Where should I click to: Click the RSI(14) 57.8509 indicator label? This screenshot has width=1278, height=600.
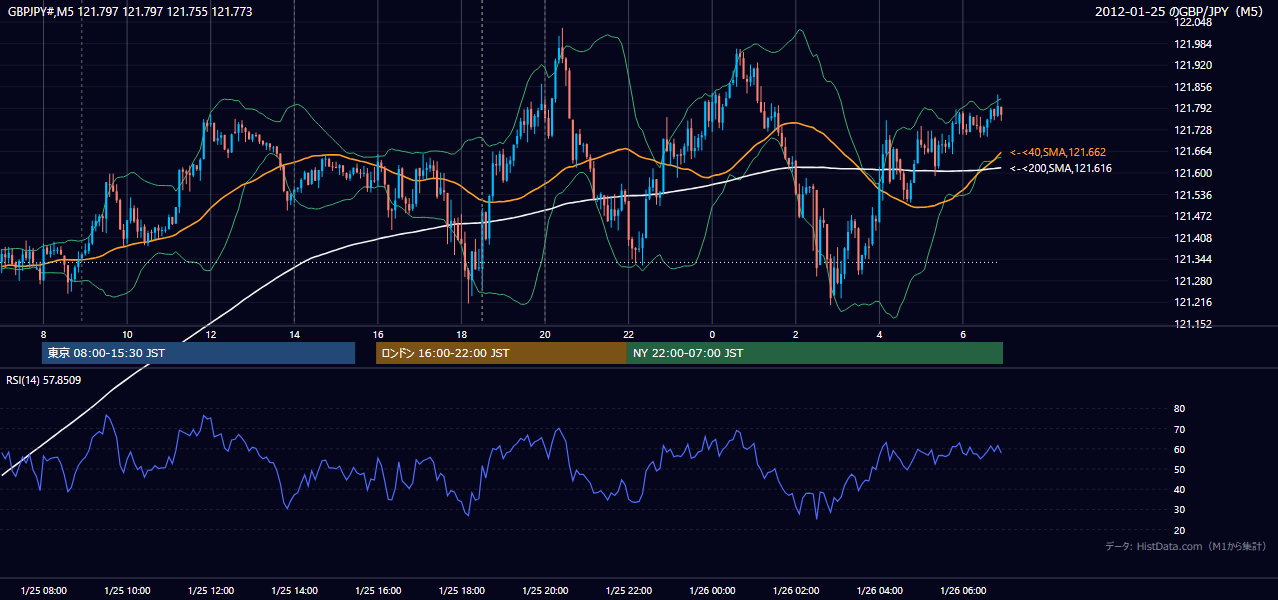coord(44,380)
